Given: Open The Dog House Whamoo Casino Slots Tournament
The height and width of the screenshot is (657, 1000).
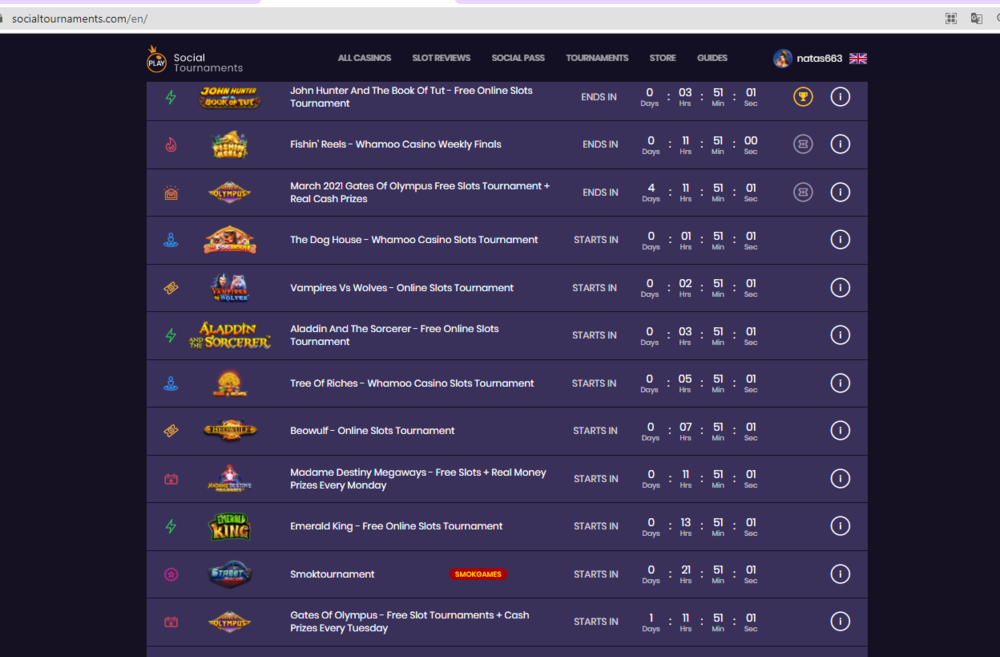Looking at the screenshot, I should coord(414,240).
